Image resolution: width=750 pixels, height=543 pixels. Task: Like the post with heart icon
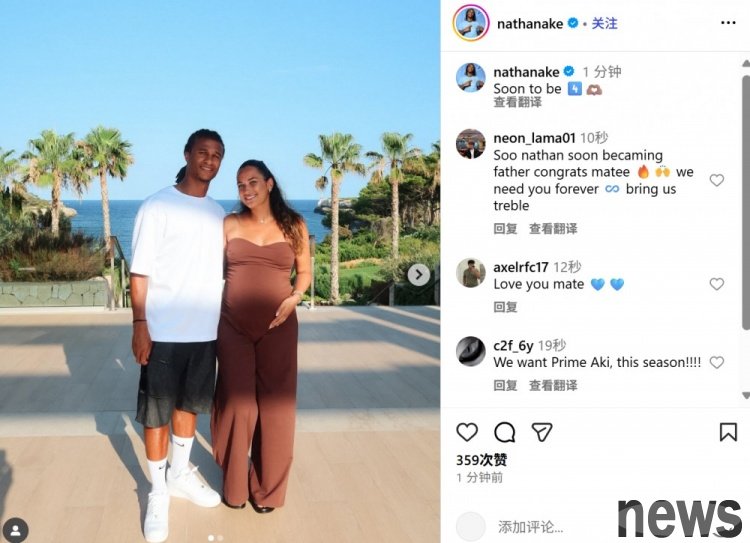(467, 432)
